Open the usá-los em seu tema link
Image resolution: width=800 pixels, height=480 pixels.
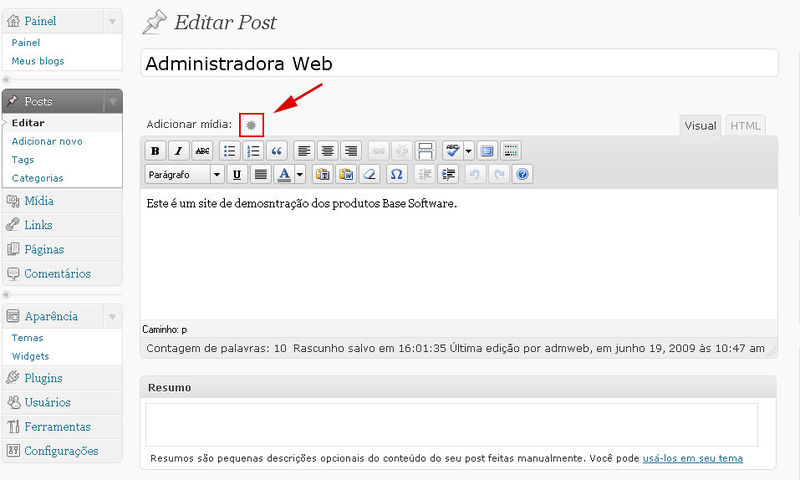692,459
